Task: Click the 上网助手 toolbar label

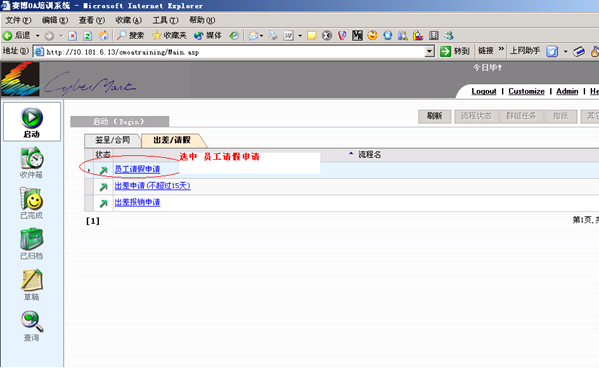Action: [525, 51]
